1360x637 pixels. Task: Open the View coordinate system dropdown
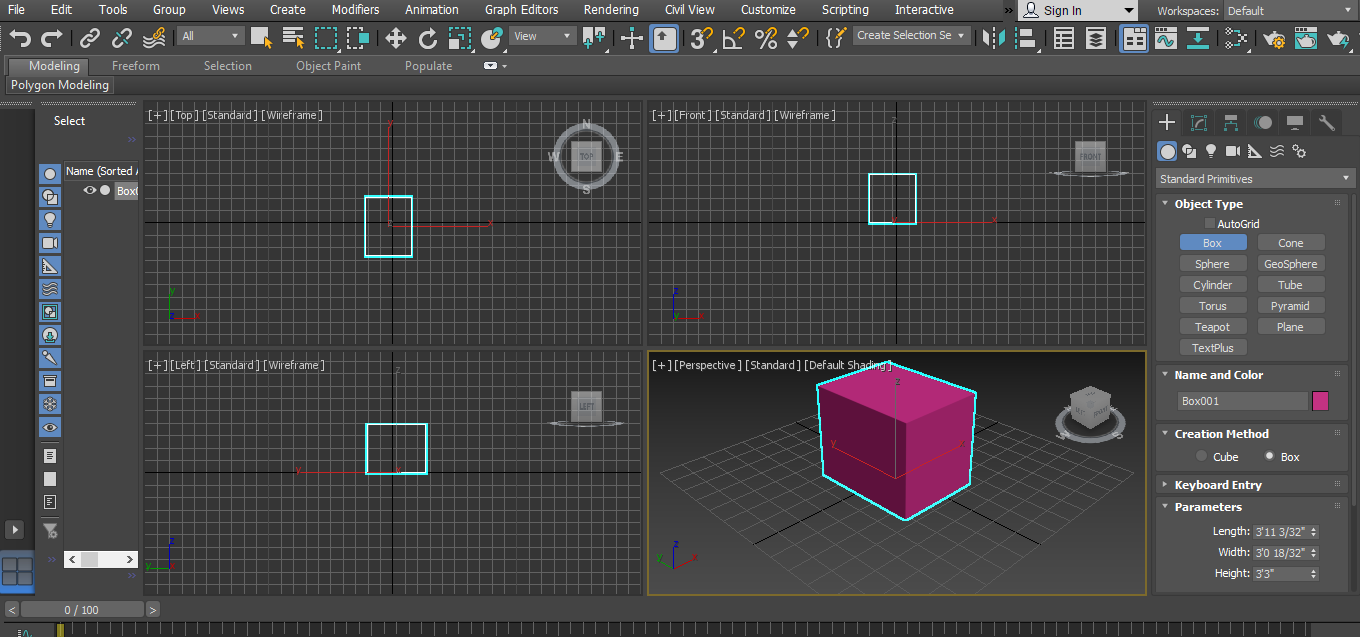pyautogui.click(x=543, y=36)
